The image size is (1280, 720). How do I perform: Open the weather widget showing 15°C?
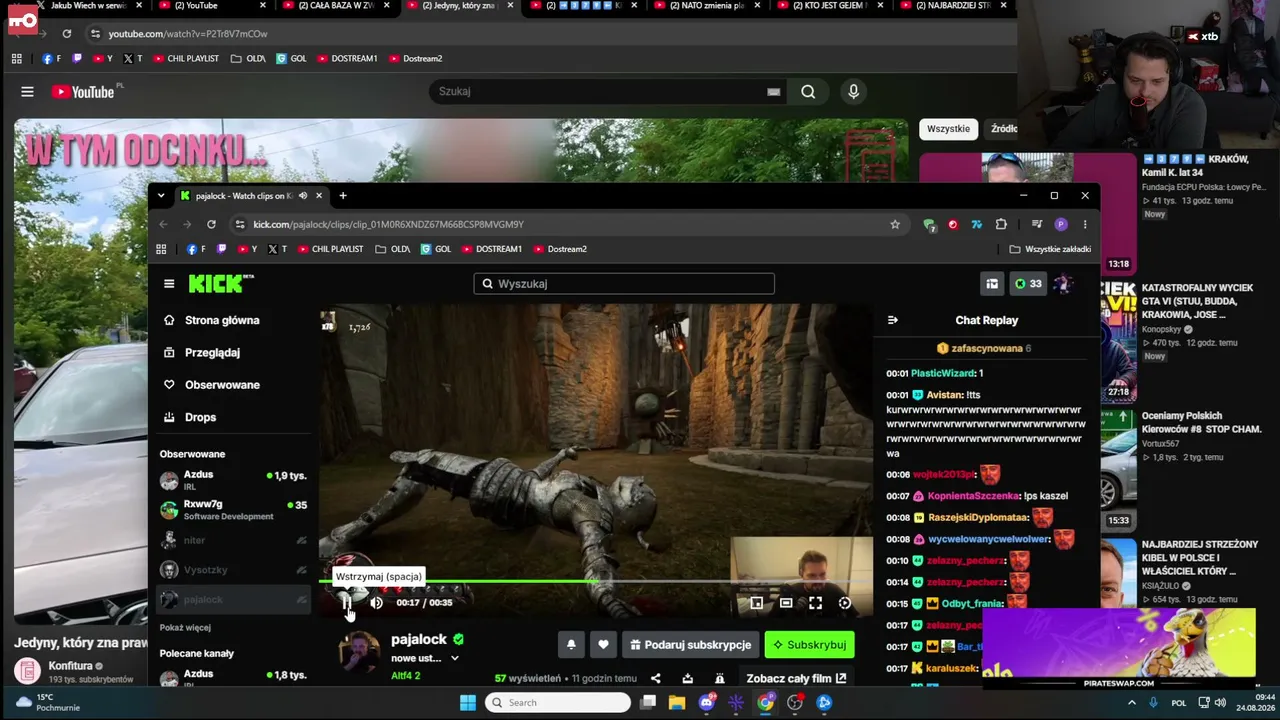click(x=46, y=703)
